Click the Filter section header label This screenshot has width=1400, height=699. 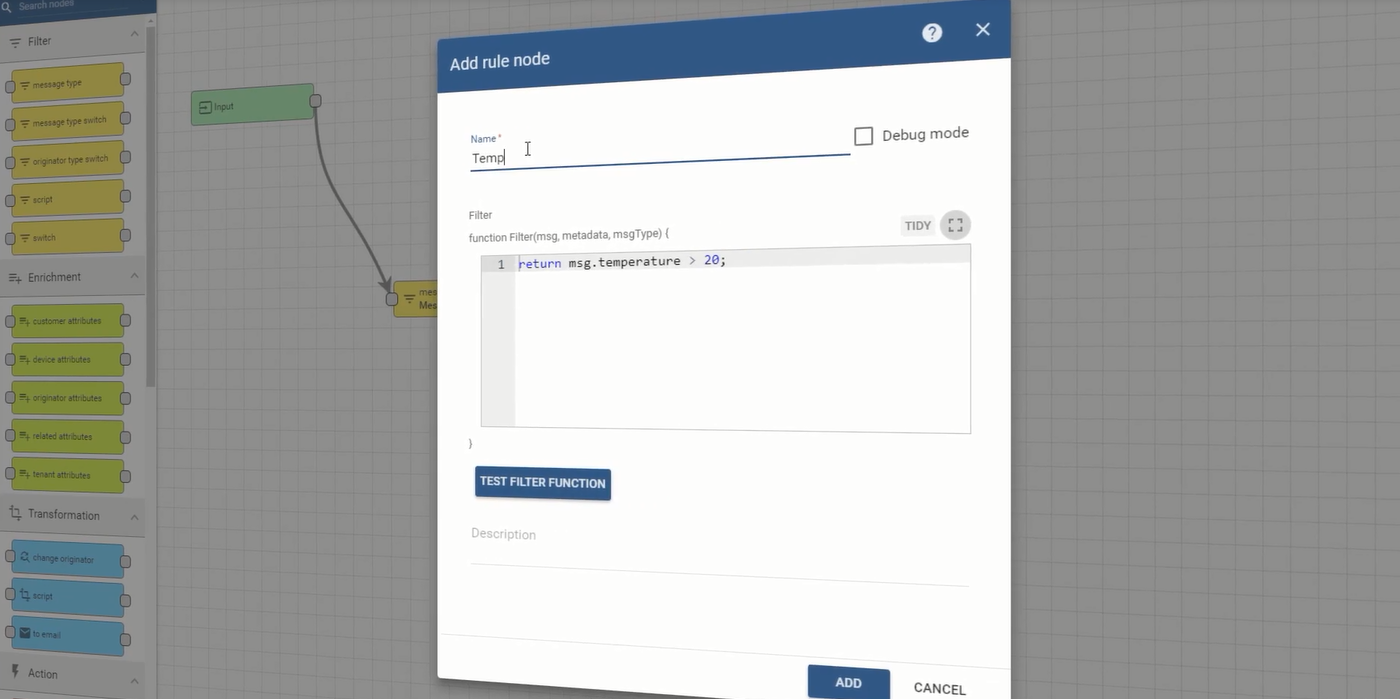point(40,41)
